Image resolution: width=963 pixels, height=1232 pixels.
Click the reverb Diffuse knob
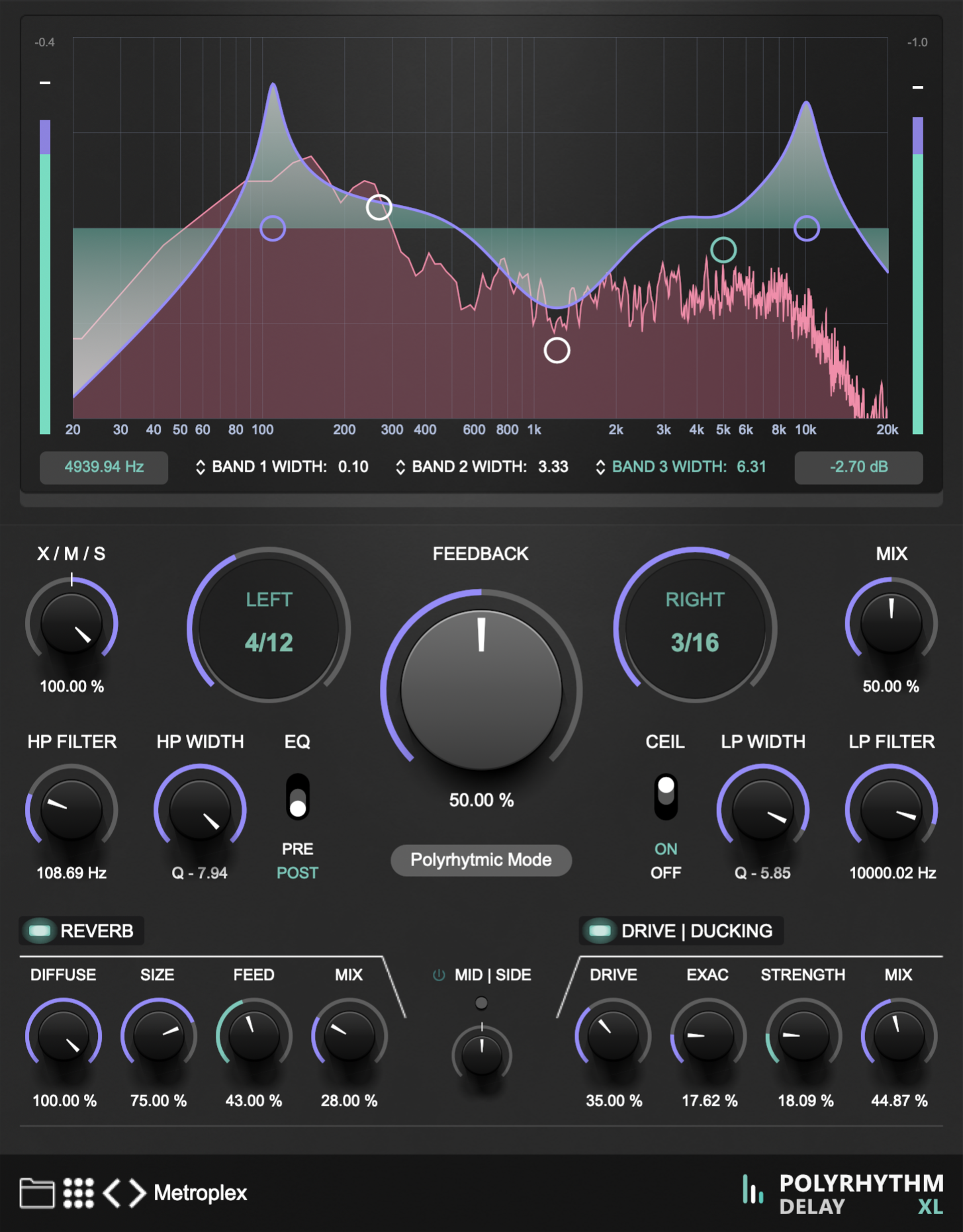pos(64,1036)
